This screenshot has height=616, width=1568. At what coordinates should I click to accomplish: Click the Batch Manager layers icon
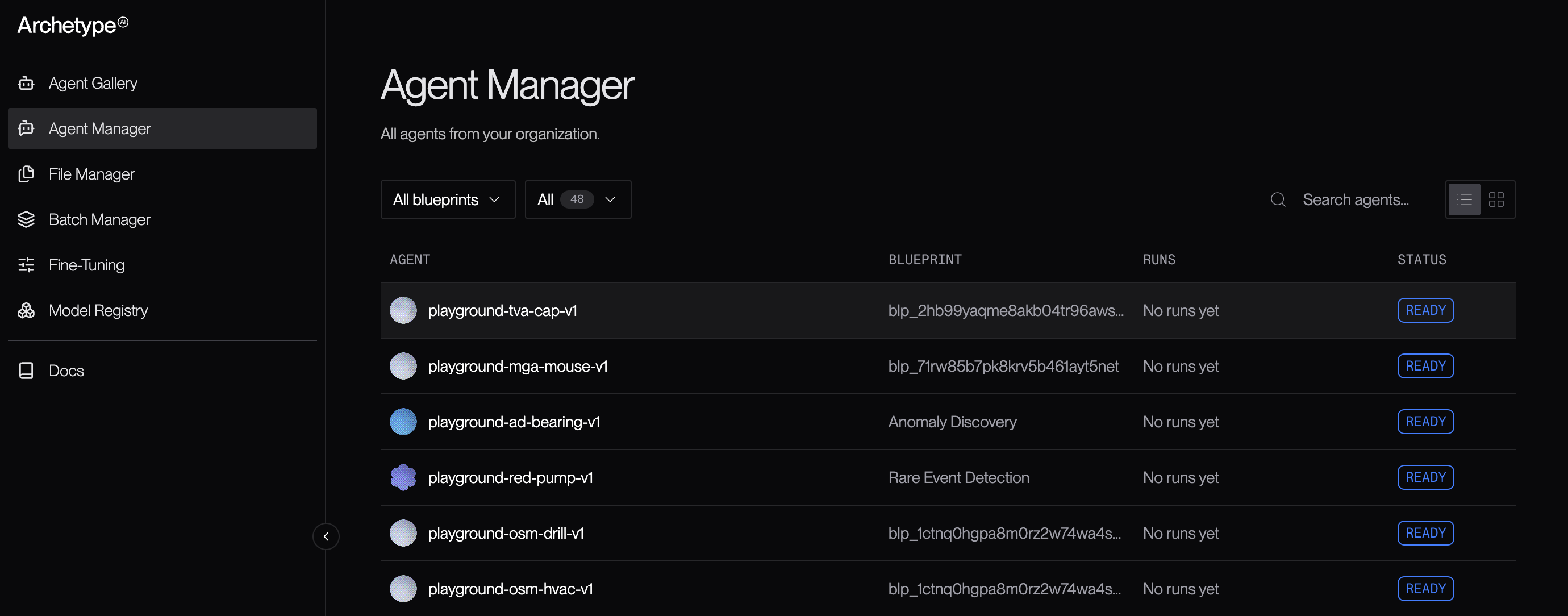(26, 220)
